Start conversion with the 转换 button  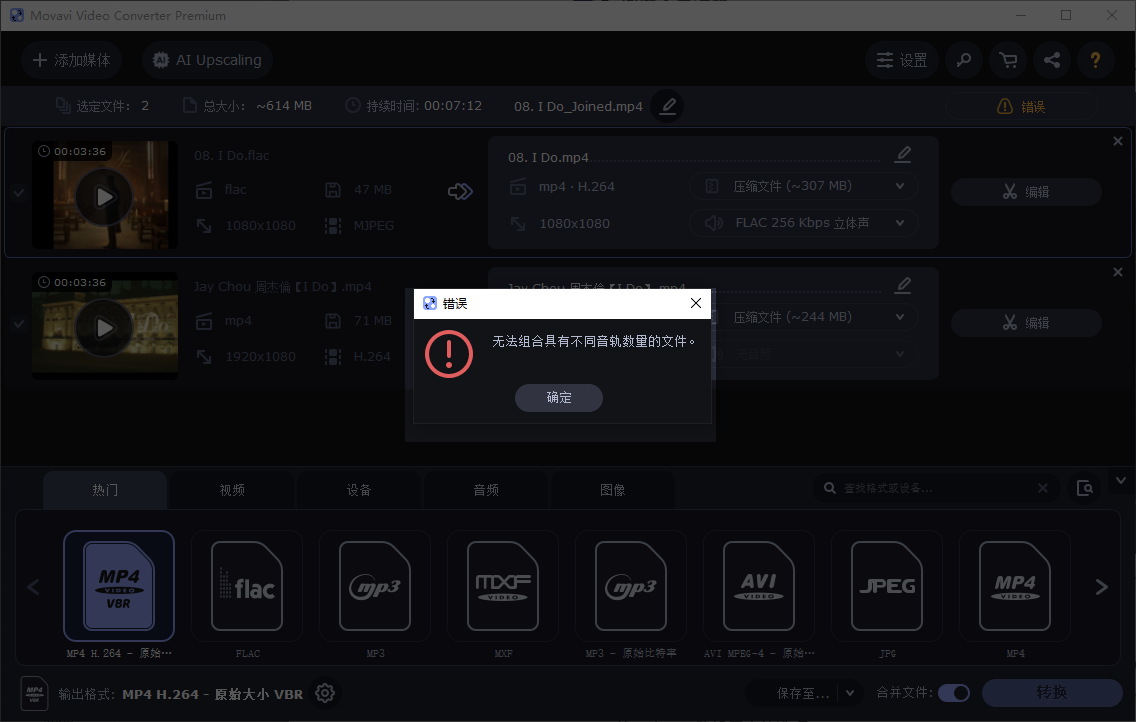pos(1052,692)
